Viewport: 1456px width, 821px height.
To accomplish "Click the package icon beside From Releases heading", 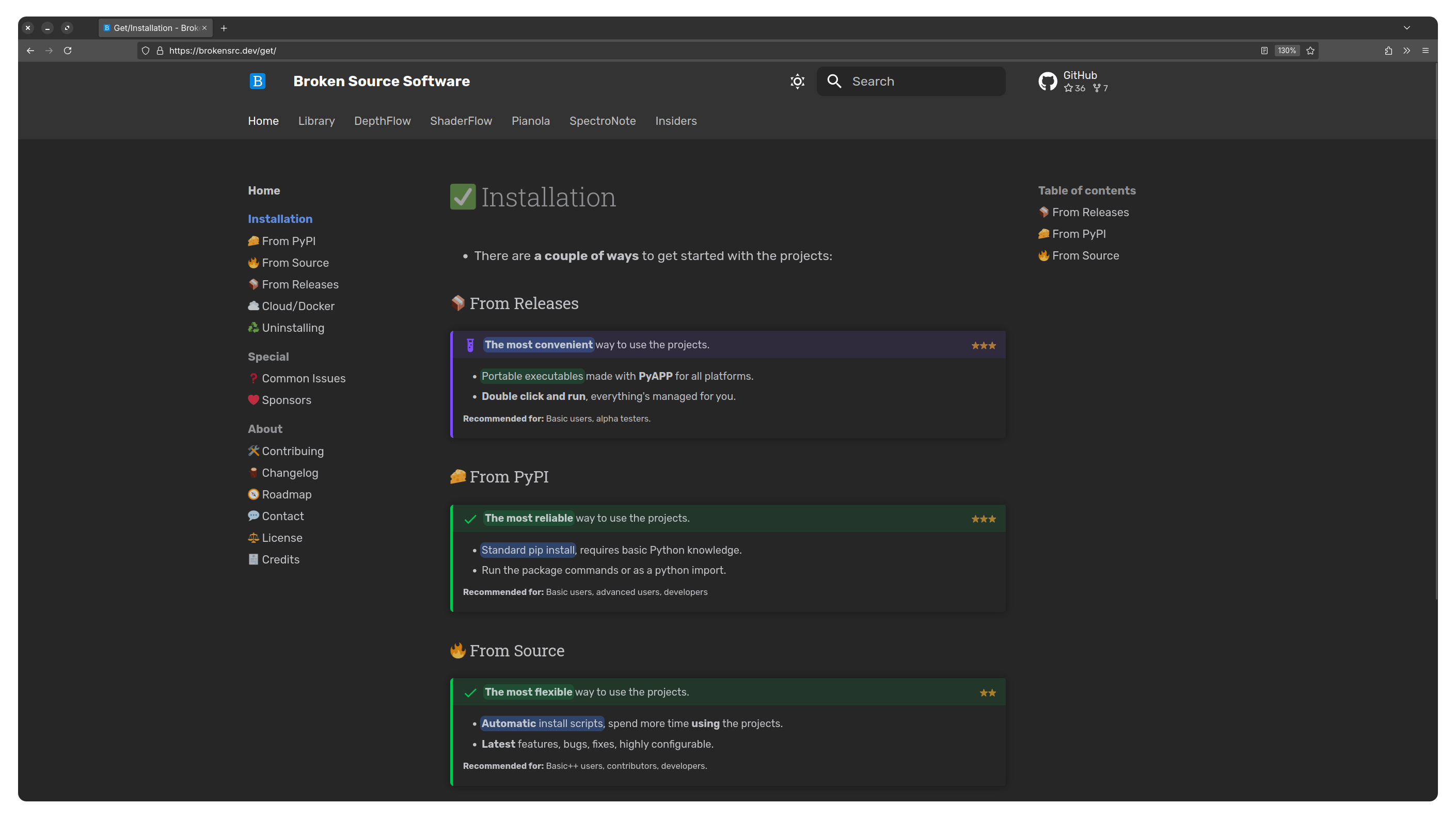I will pos(458,303).
